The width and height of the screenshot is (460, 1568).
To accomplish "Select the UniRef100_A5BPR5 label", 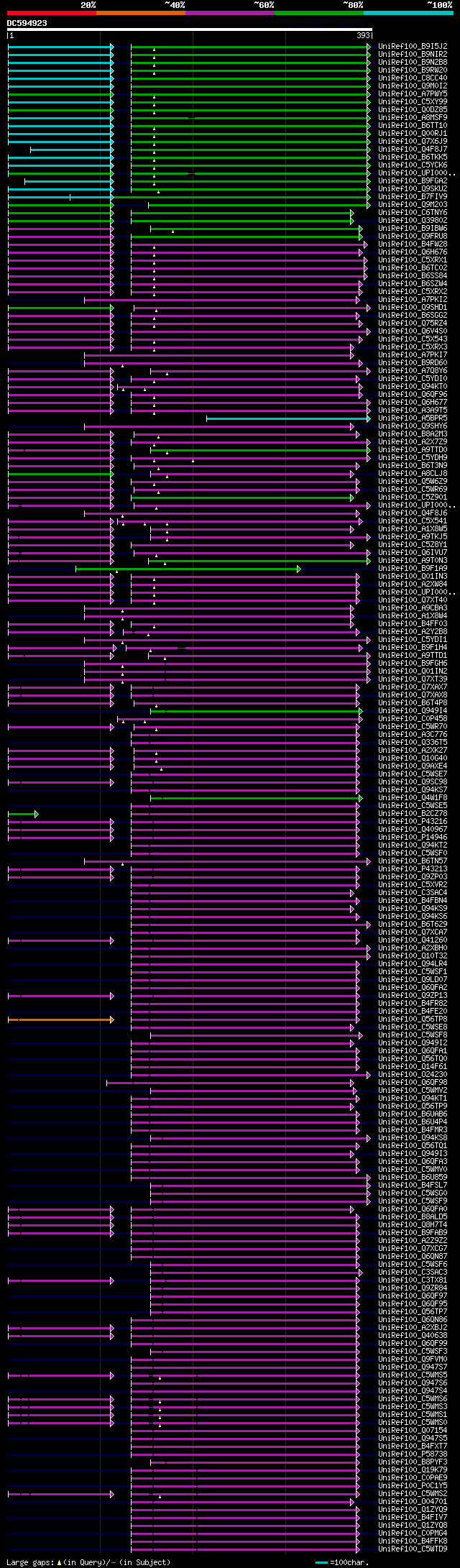I will (x=413, y=418).
